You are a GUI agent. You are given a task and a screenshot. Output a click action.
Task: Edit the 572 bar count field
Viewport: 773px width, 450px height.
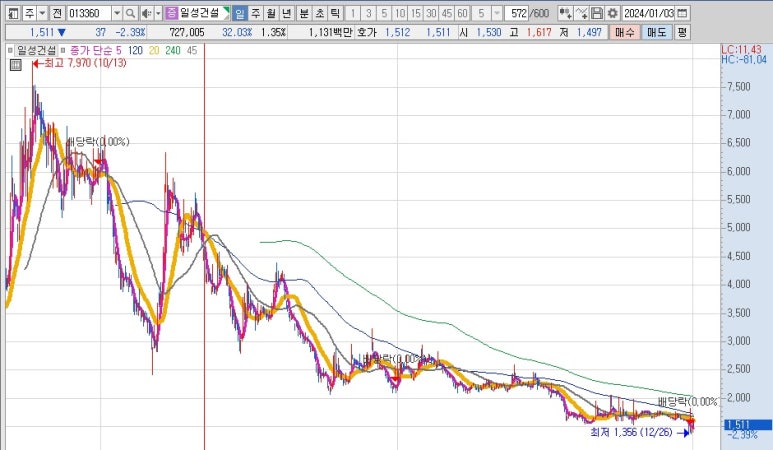click(x=517, y=13)
